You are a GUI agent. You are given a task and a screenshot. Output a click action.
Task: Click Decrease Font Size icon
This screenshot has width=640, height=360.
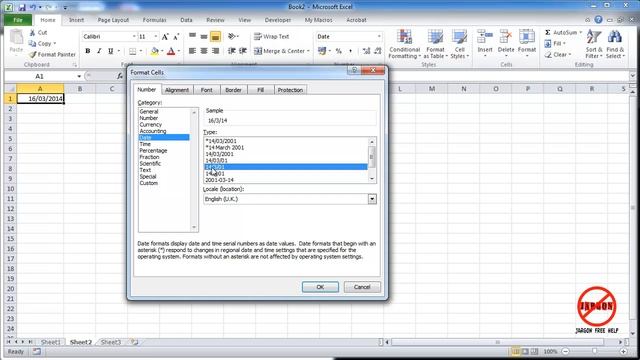[176, 37]
